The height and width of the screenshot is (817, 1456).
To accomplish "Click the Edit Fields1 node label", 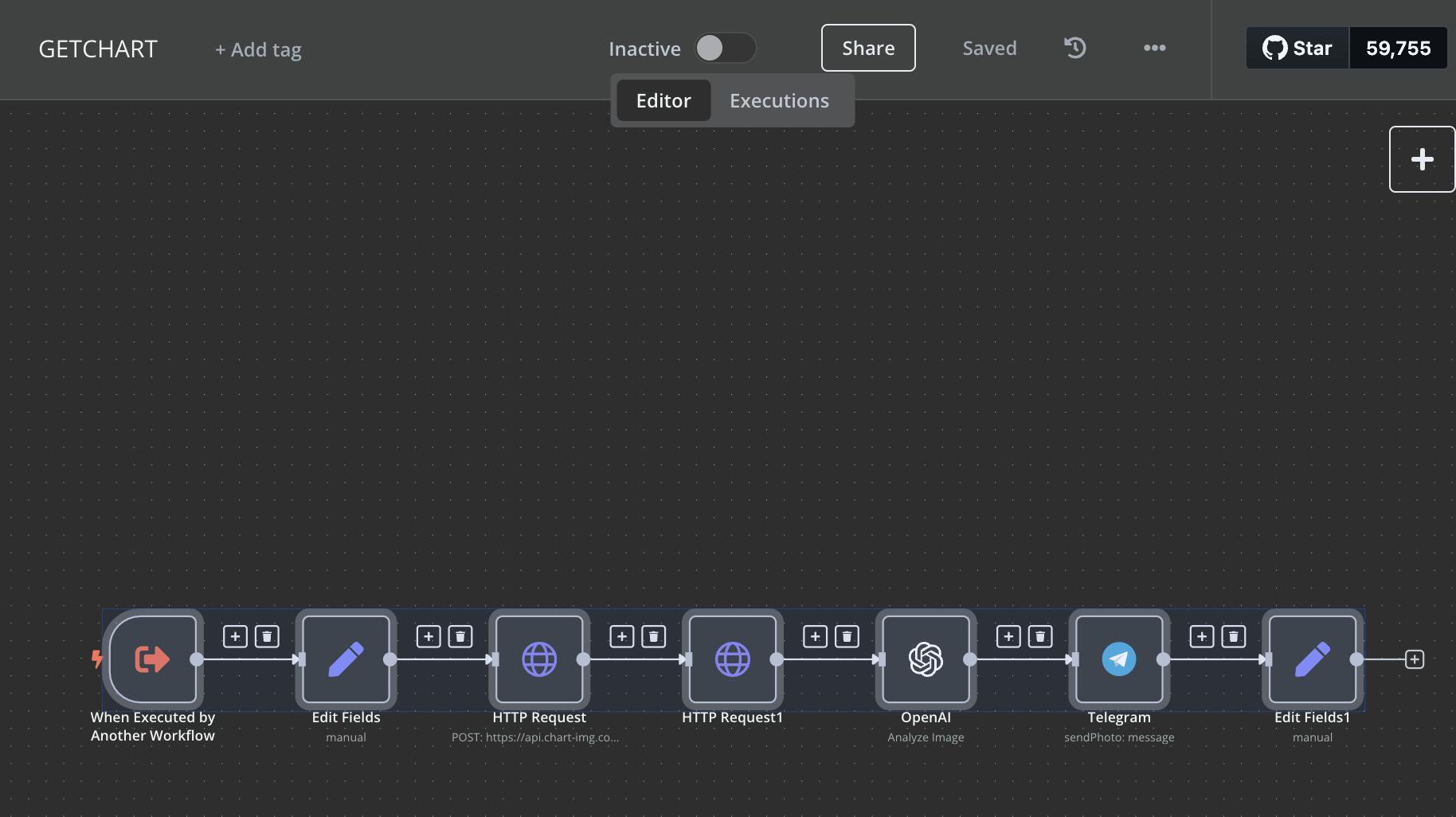I will point(1313,717).
